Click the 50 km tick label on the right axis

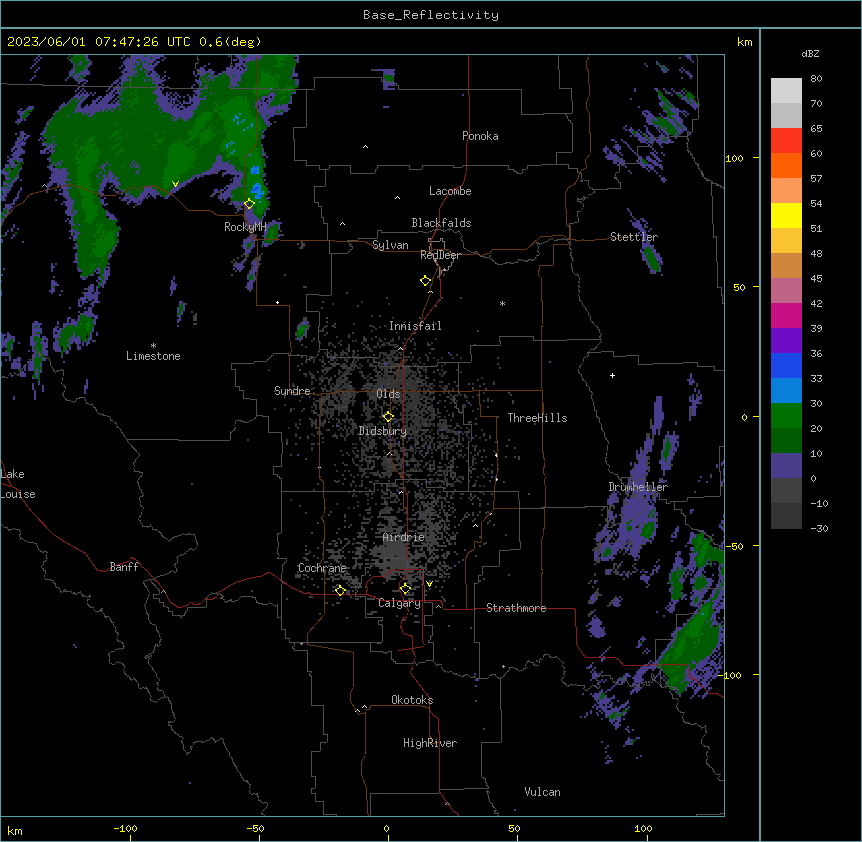pyautogui.click(x=739, y=287)
